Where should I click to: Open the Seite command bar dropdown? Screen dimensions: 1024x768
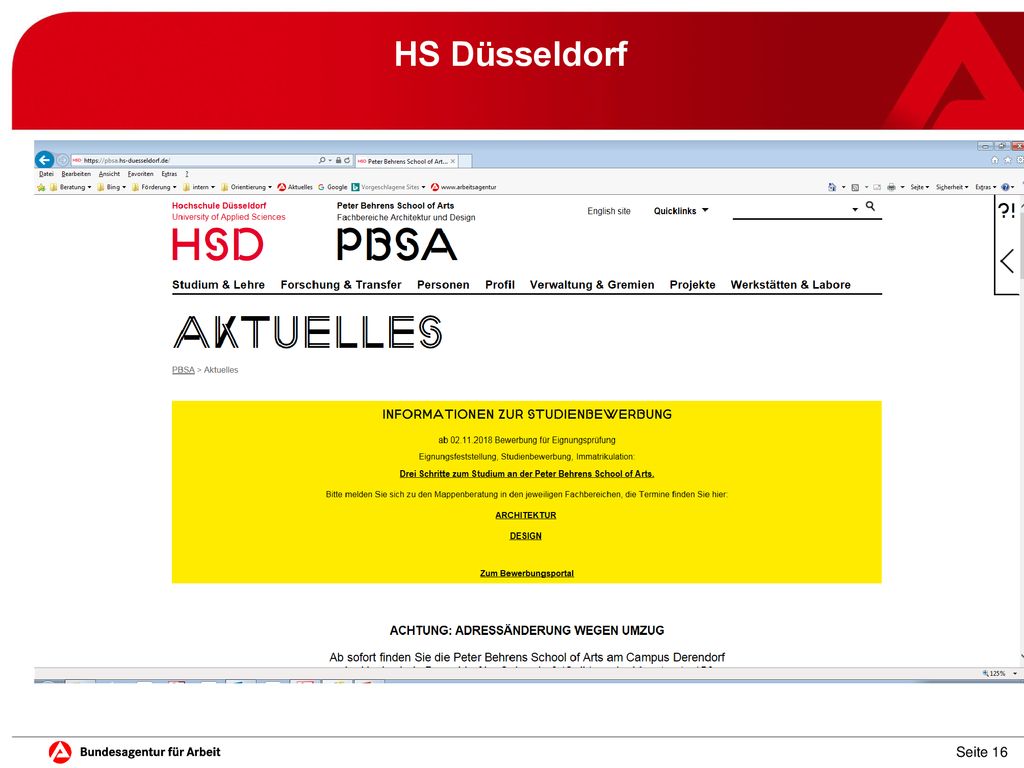tap(921, 187)
